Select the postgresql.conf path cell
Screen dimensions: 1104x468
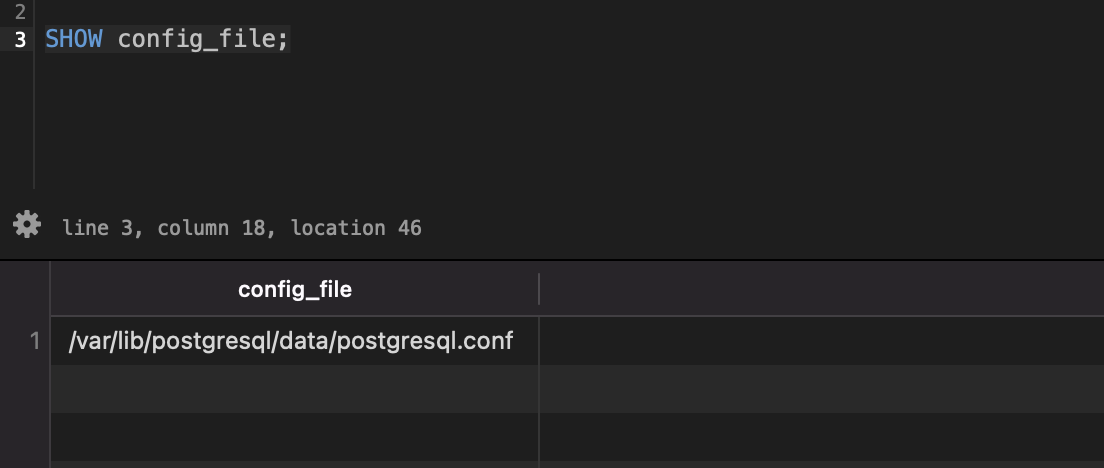click(290, 342)
